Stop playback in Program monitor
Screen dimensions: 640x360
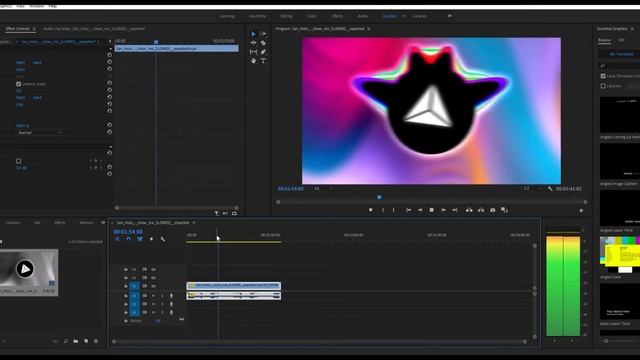[431, 210]
